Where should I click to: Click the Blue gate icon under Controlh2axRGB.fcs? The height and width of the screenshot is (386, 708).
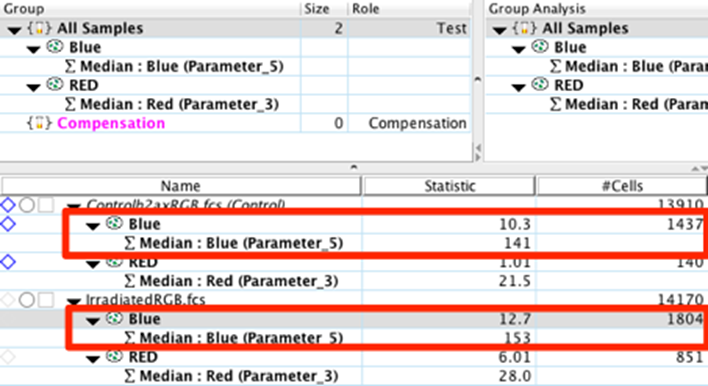point(114,223)
